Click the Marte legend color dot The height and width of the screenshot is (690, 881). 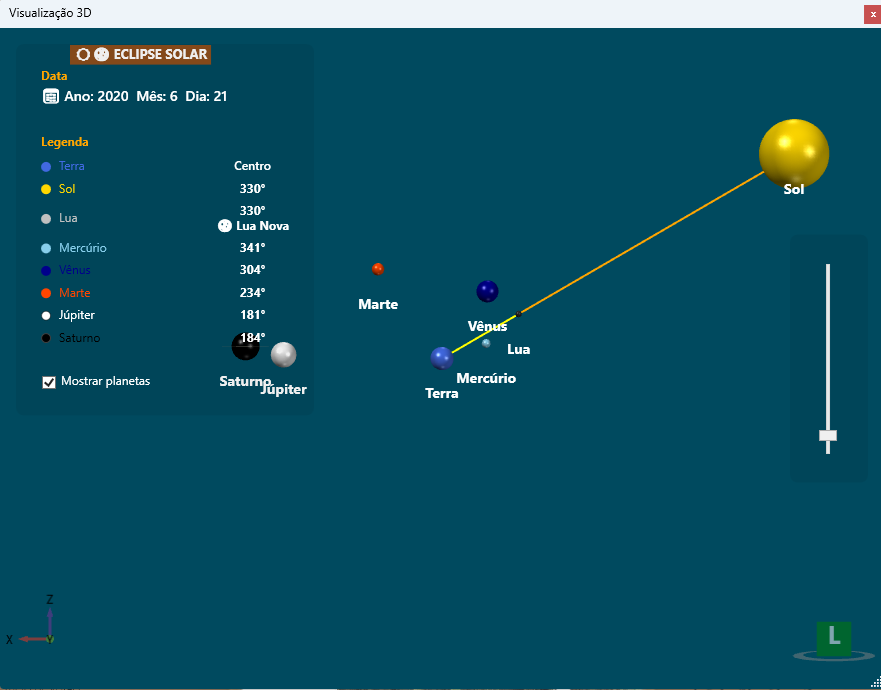click(46, 293)
